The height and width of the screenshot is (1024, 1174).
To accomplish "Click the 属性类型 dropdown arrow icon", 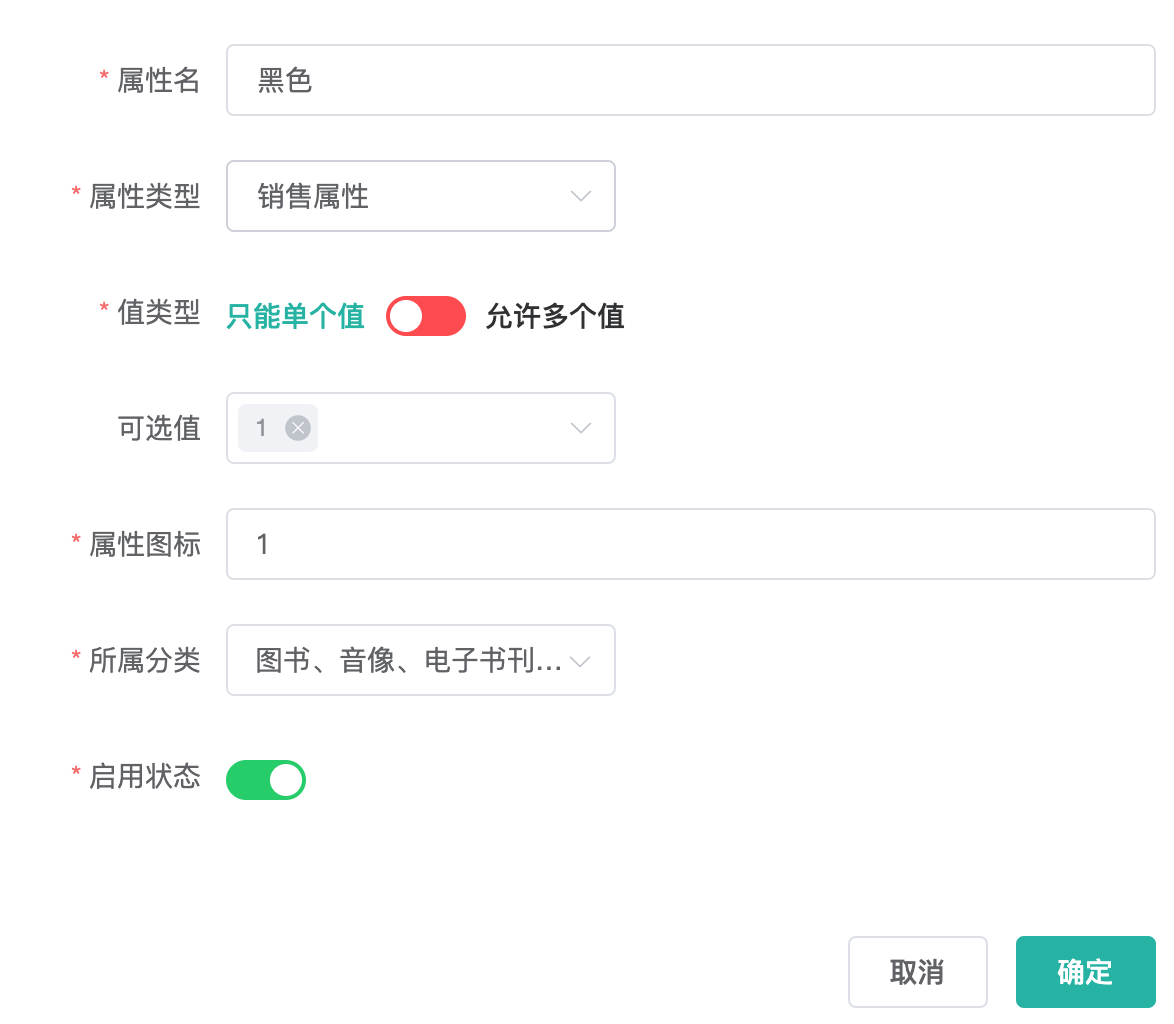I will pos(581,196).
